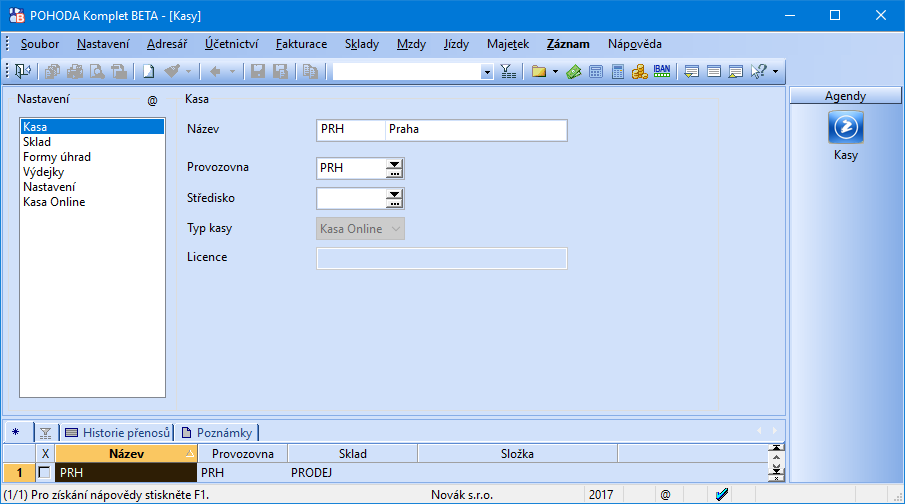
Task: Open the yellow folder toolbar icon
Action: tap(539, 71)
